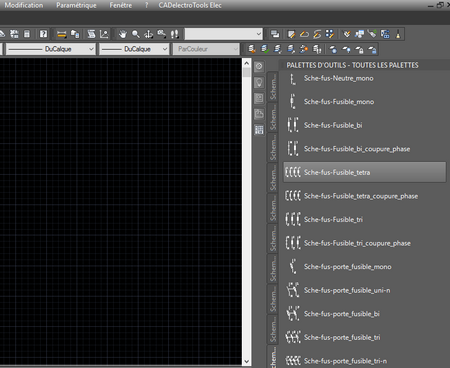Viewport: 450px width, 368px height.
Task: Click the Layer Off lightbulb icon
Action: coord(346,49)
